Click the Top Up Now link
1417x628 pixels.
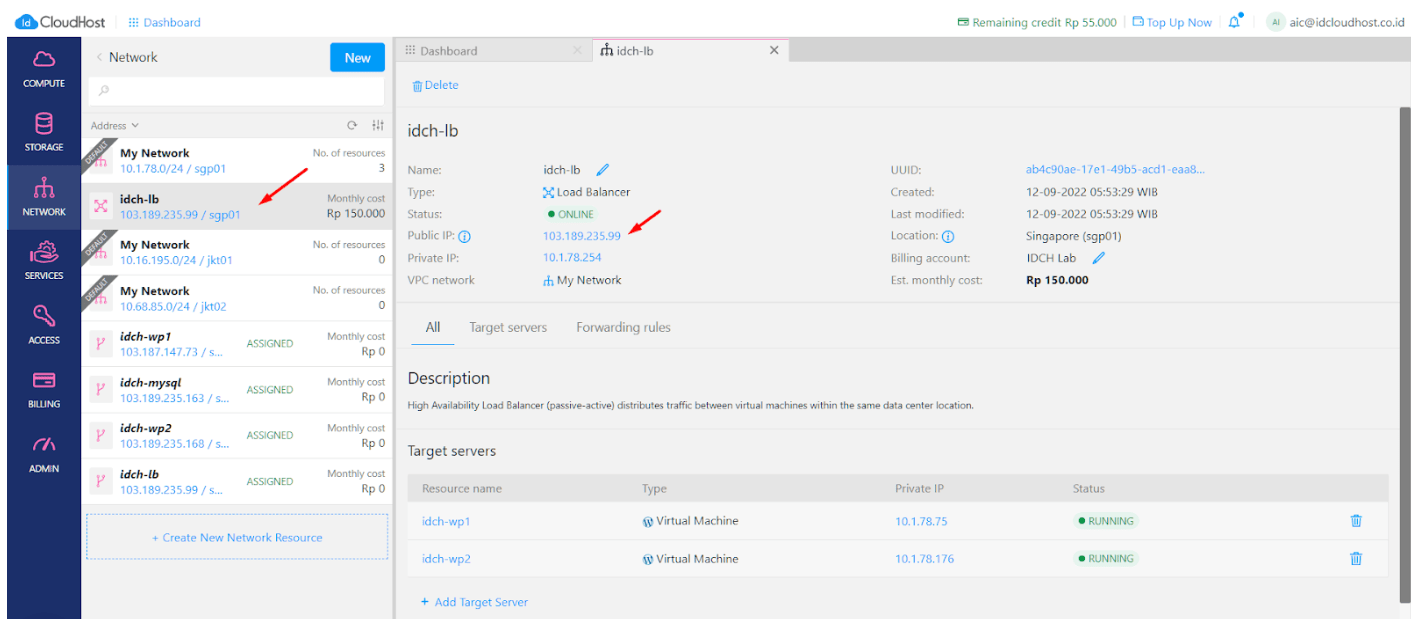(x=1172, y=22)
